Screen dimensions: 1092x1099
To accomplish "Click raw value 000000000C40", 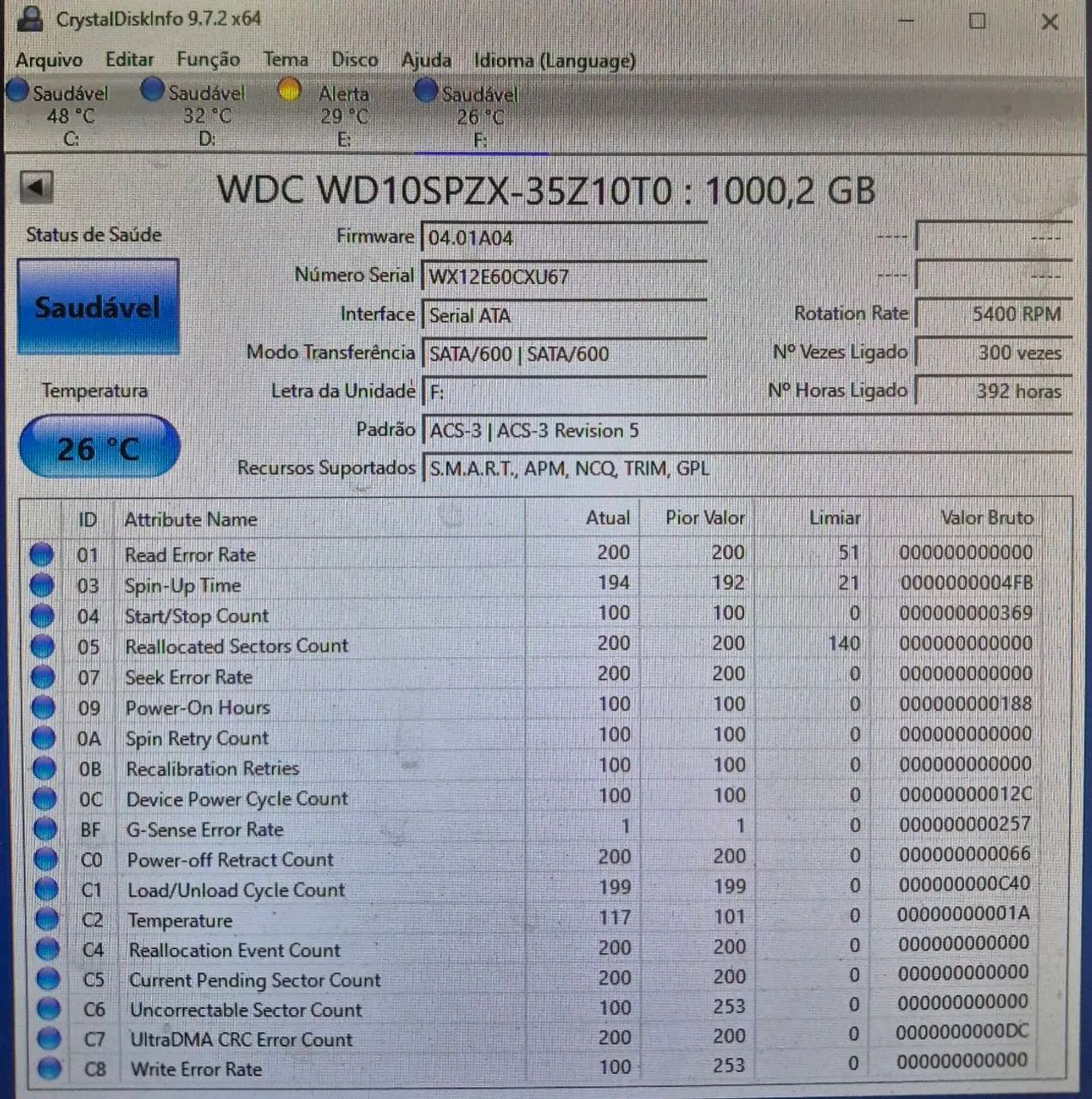I will pyautogui.click(x=964, y=883).
